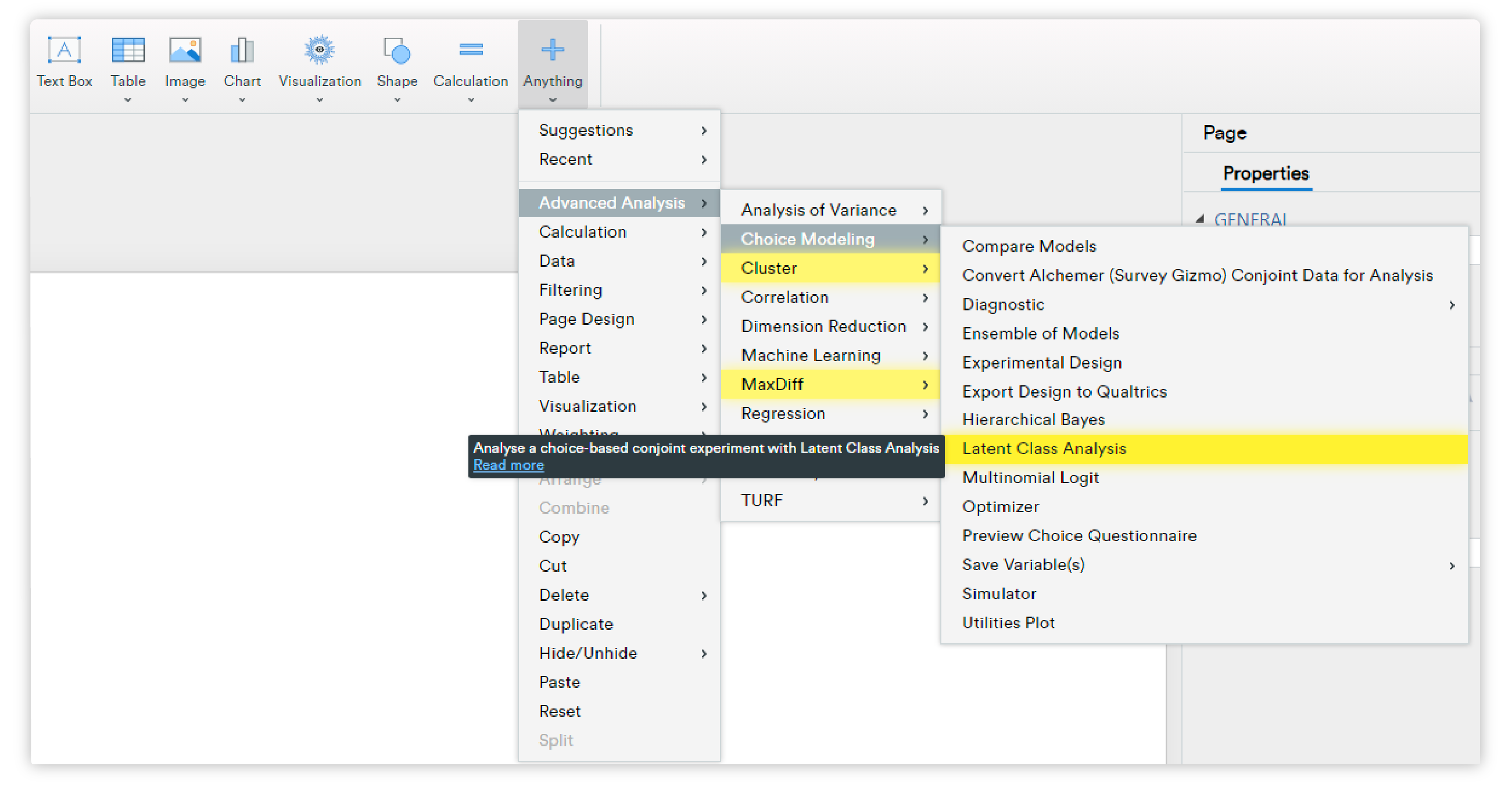Open the dropdown arrow under Visualization

[x=319, y=101]
